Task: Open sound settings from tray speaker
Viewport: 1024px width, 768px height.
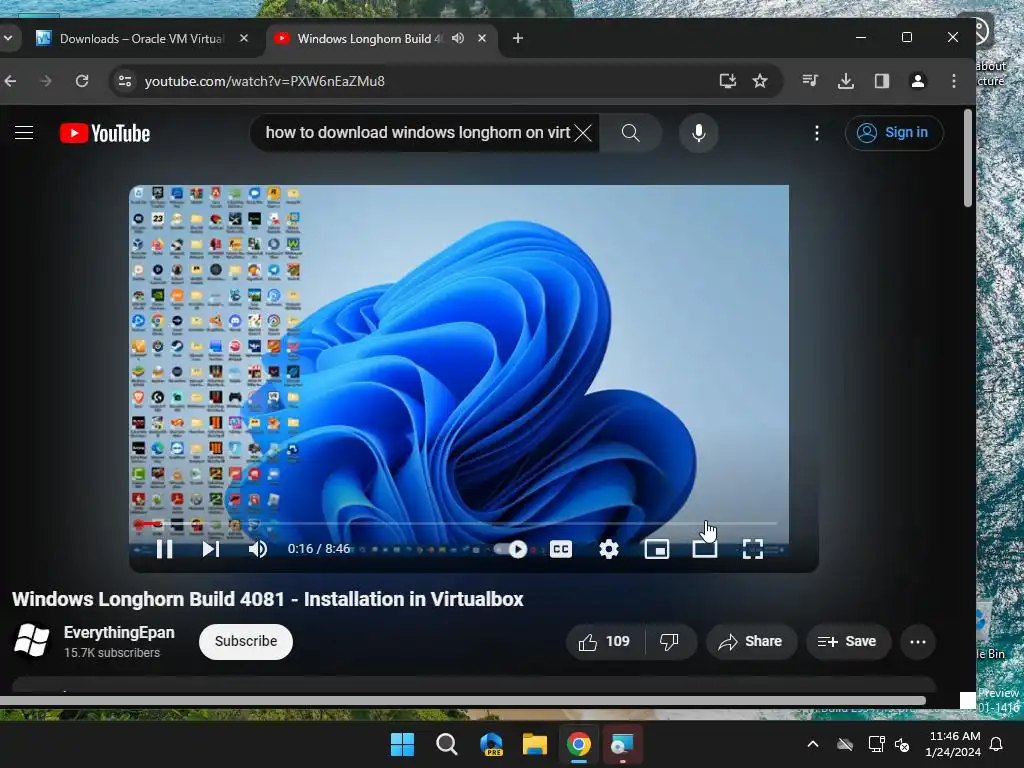Action: (x=903, y=744)
